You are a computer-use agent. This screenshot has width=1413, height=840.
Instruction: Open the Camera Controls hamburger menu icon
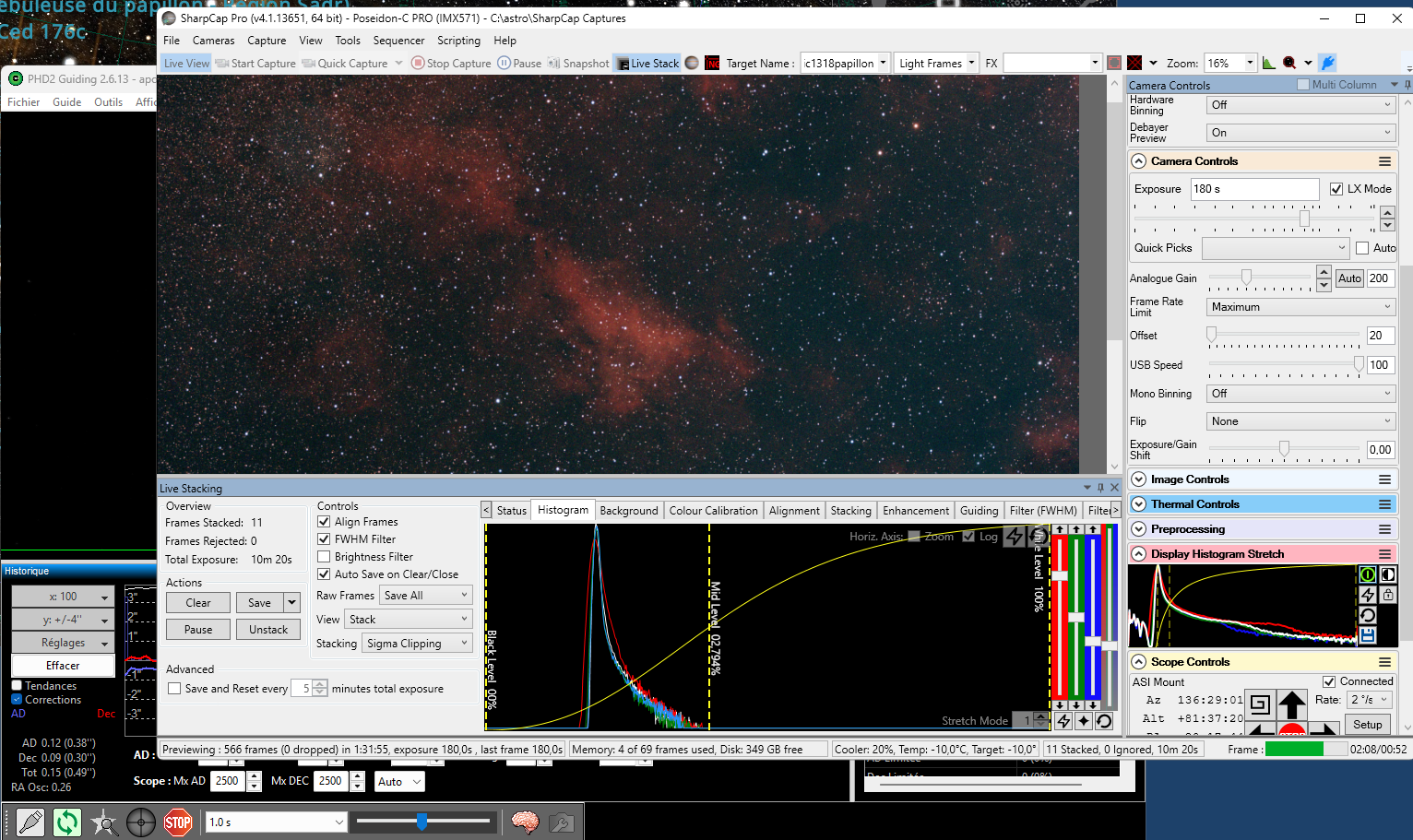[x=1384, y=161]
